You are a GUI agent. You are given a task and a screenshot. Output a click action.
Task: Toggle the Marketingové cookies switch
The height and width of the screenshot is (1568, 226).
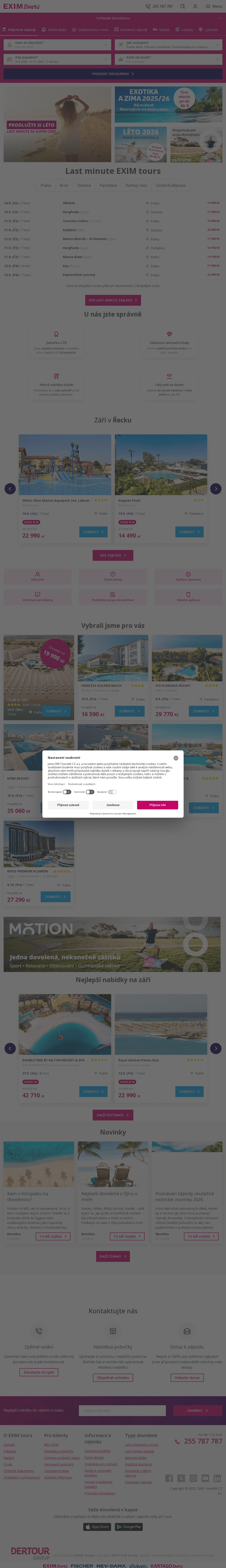pyautogui.click(x=66, y=792)
